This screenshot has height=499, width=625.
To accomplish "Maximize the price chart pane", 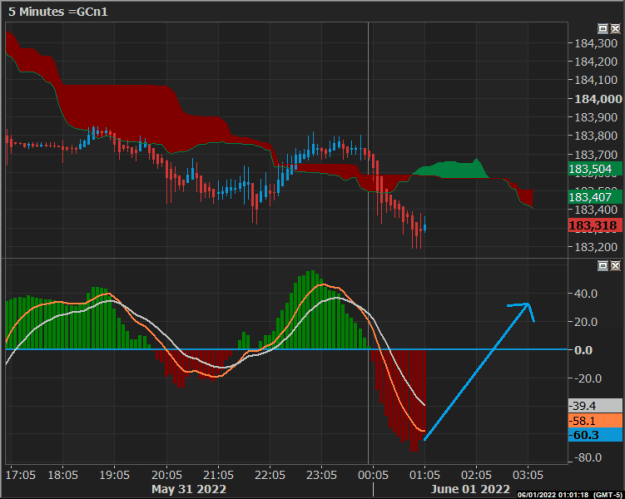I will click(603, 29).
